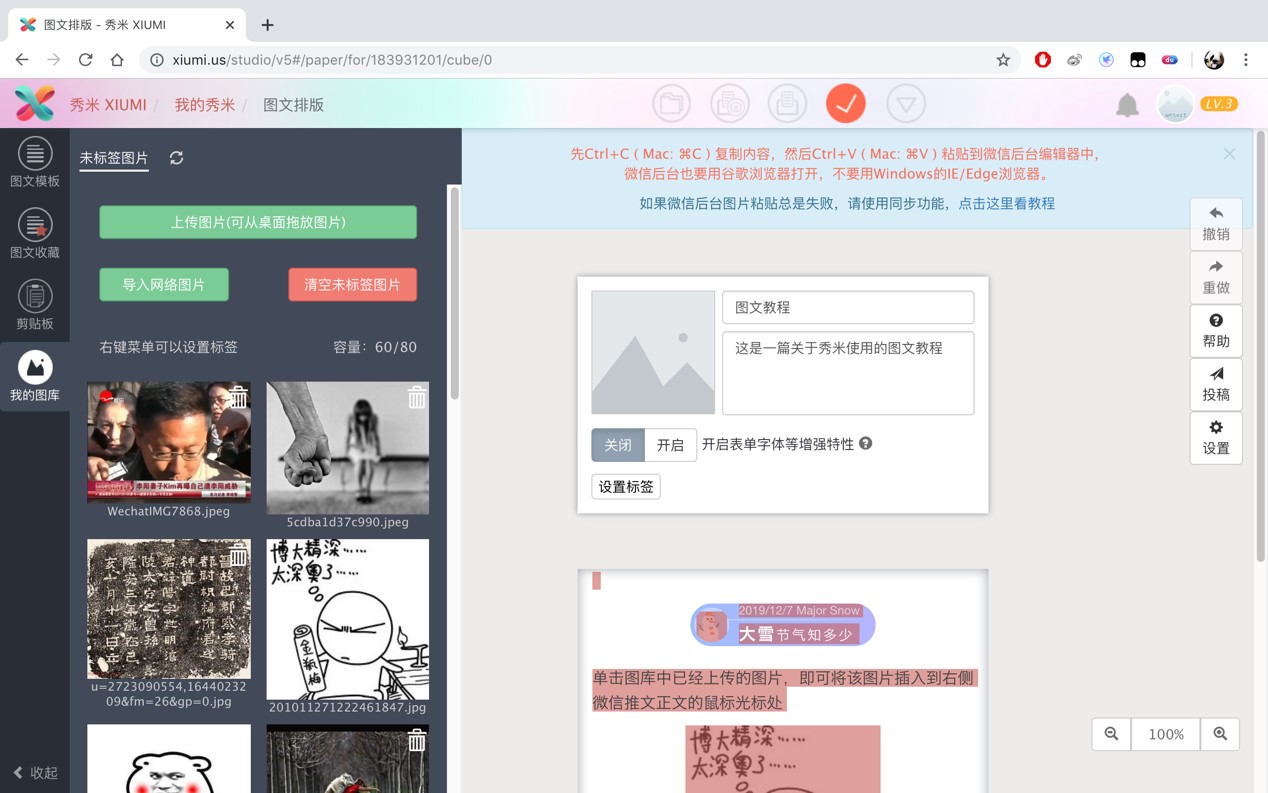Open the user avatar account menu

tap(1175, 104)
